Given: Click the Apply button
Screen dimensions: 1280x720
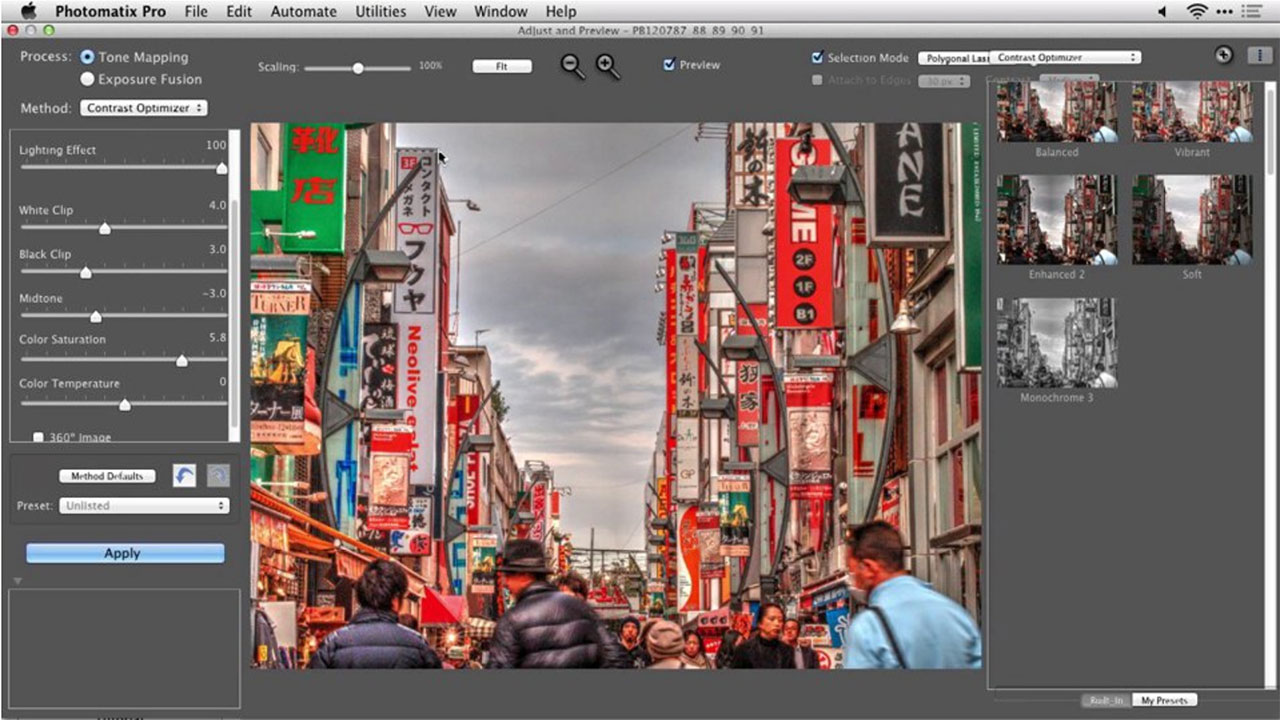Looking at the screenshot, I should 124,552.
